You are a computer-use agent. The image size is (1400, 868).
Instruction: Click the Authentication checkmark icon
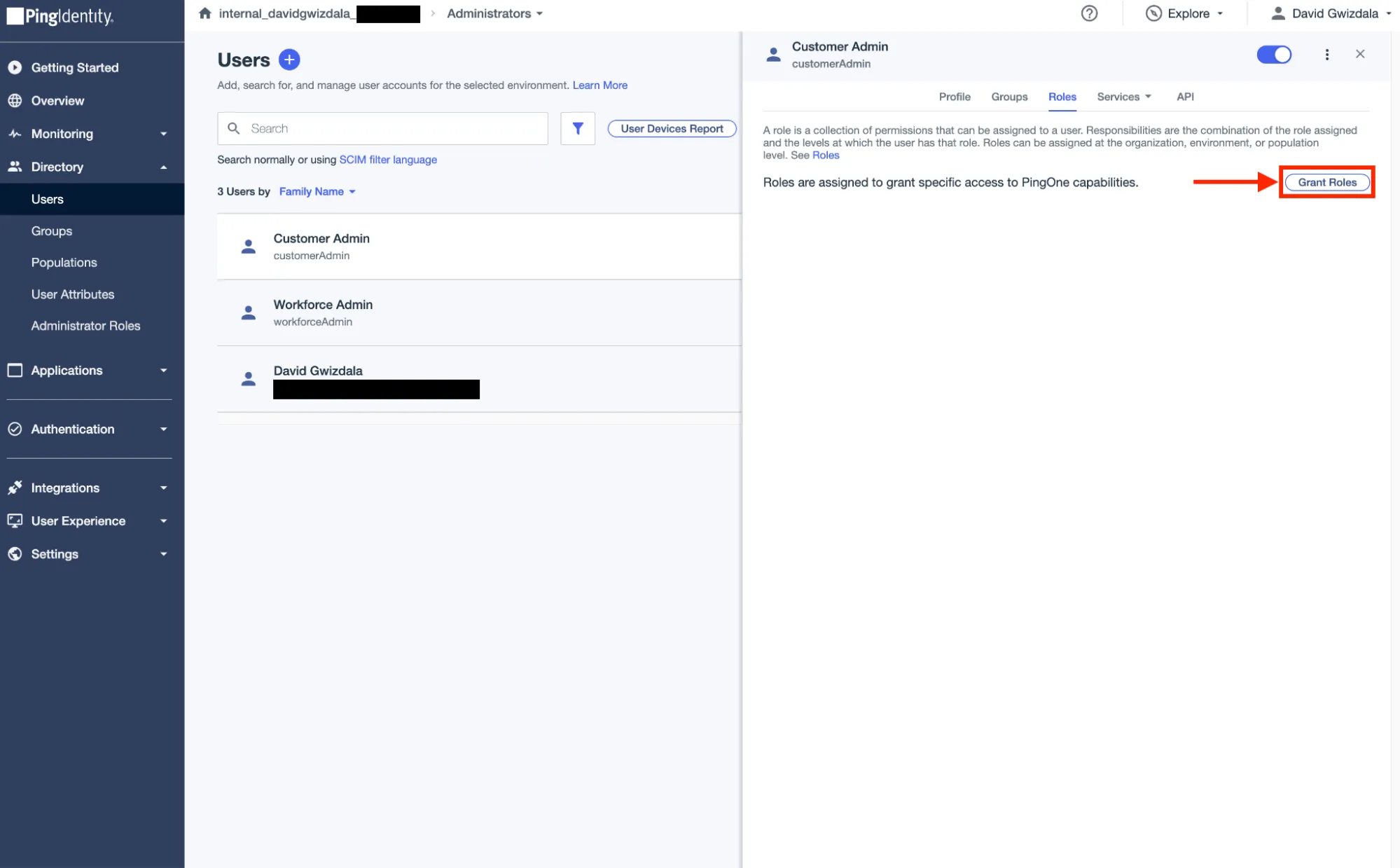(x=15, y=429)
